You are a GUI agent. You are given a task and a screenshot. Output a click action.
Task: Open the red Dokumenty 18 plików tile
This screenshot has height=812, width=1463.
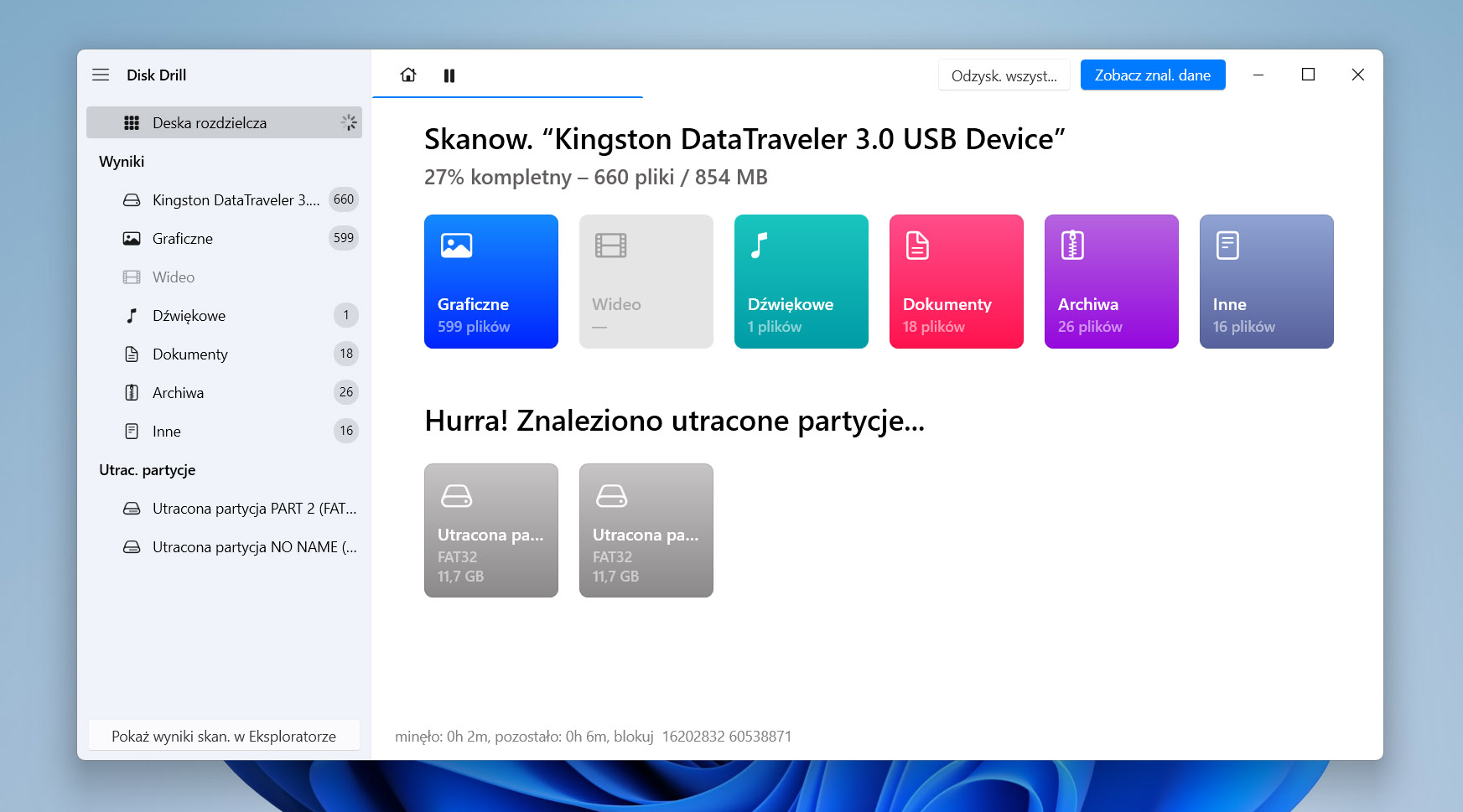957,282
